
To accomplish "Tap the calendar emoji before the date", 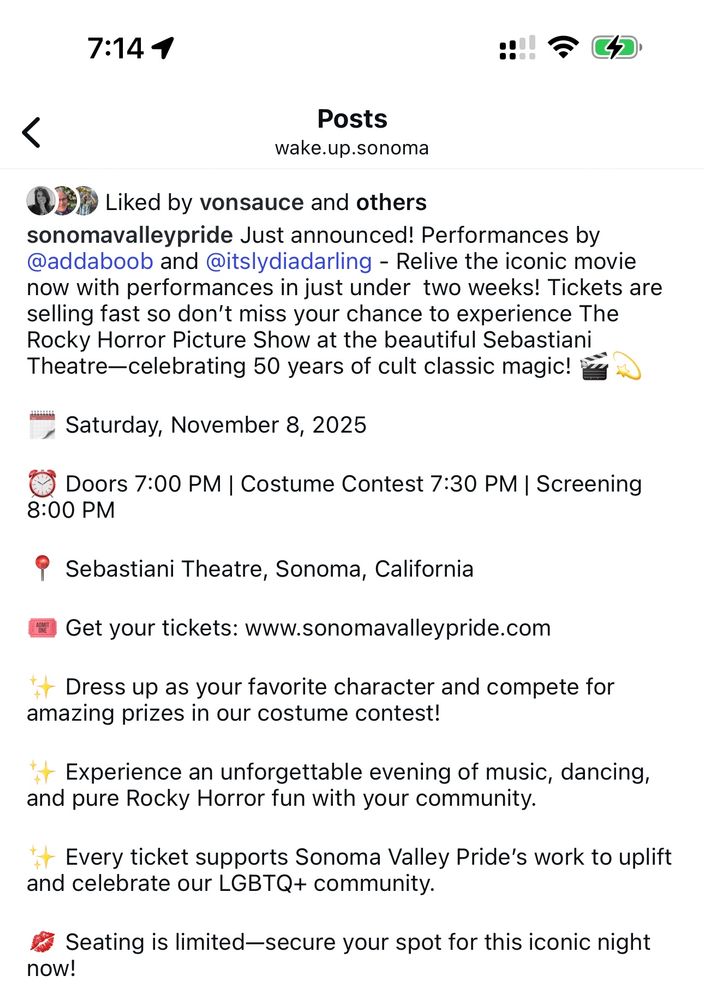I will click(42, 425).
